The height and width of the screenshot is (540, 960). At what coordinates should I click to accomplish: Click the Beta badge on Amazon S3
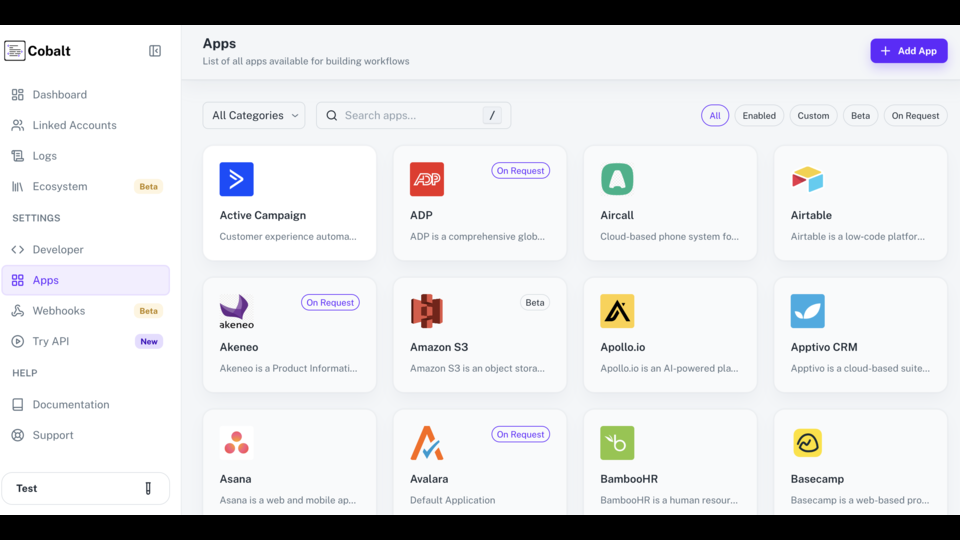point(534,302)
